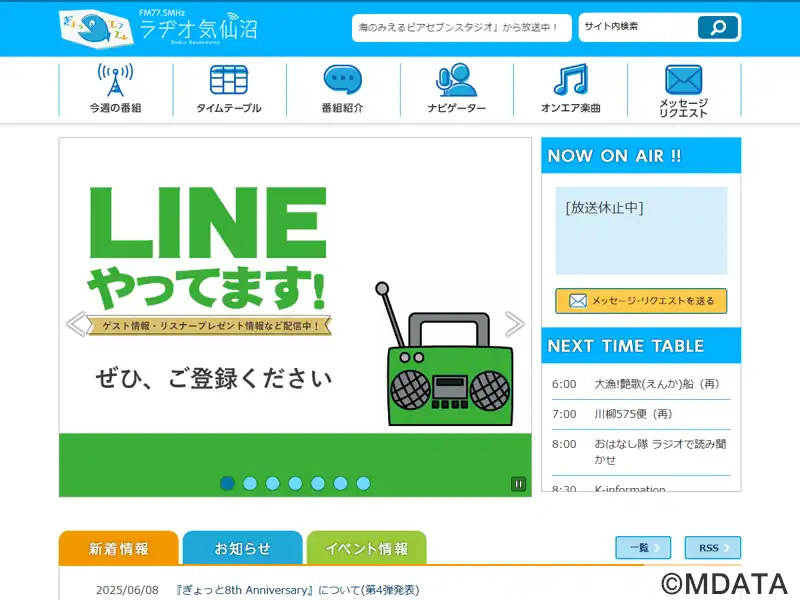This screenshot has height=600, width=800.
Task: Switch to the イベント情報 tab
Action: tap(367, 548)
